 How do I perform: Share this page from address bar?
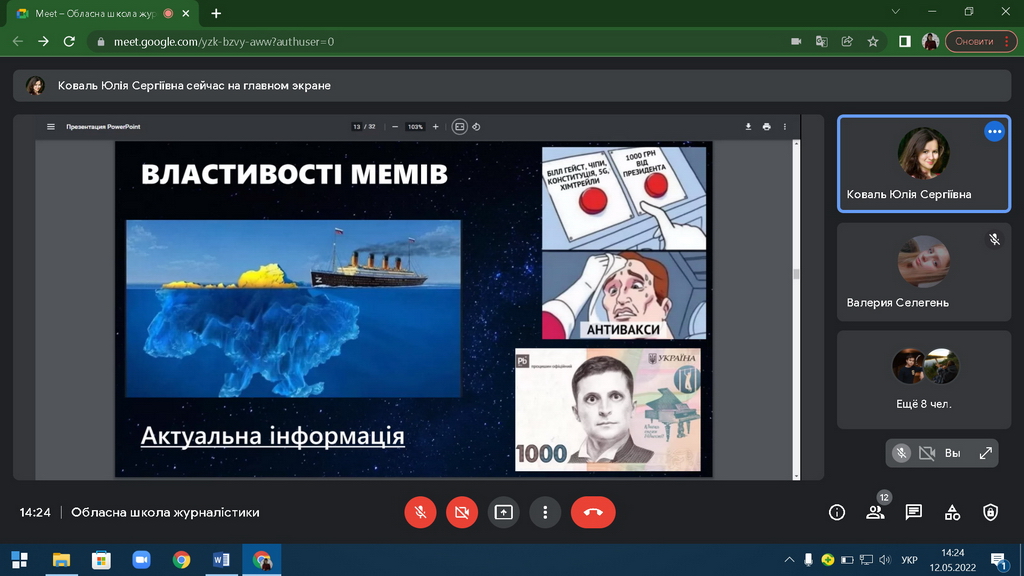[847, 41]
